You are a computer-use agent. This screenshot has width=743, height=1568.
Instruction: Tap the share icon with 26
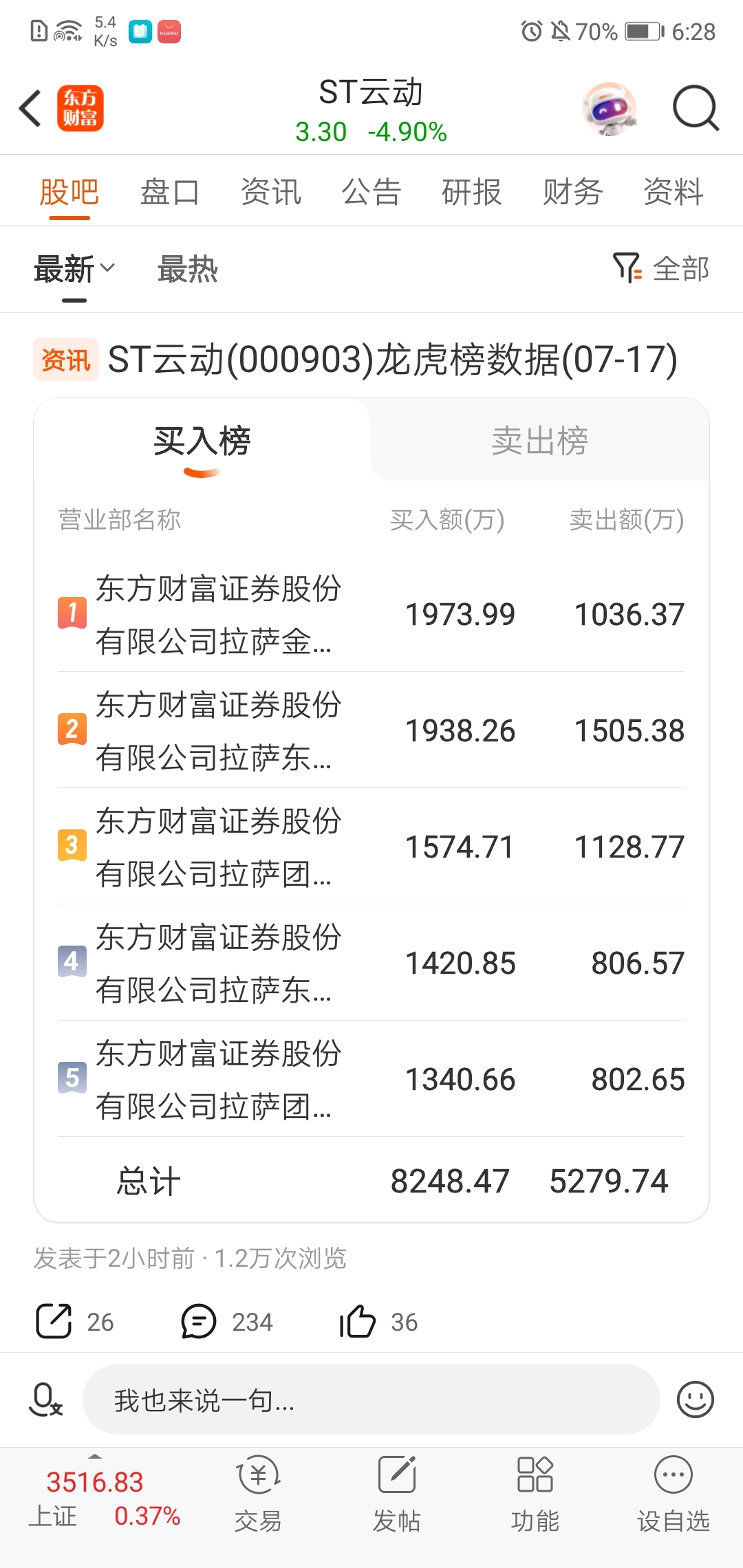point(54,1321)
